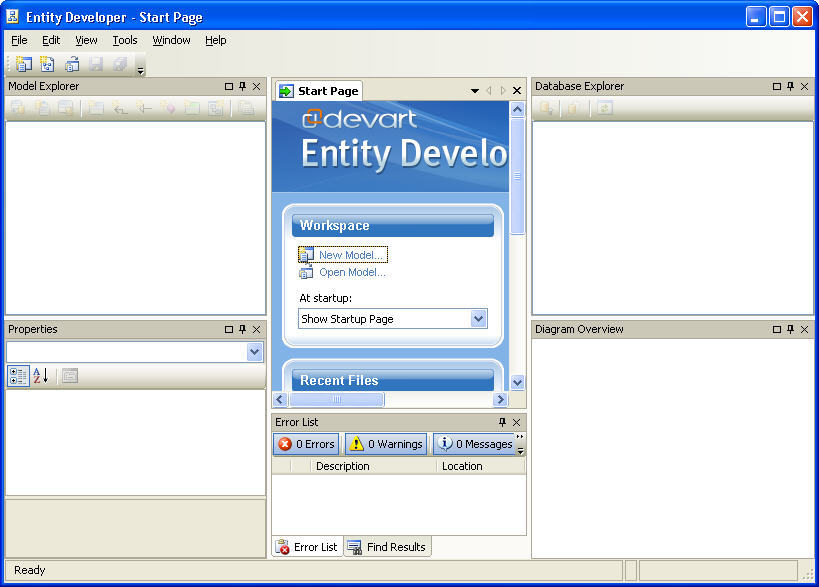
Task: Click the first Database Explorer toolbar icon
Action: [x=546, y=108]
